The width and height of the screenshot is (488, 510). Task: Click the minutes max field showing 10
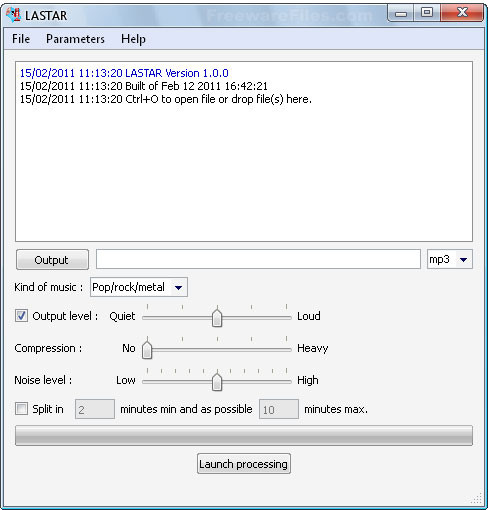point(279,409)
